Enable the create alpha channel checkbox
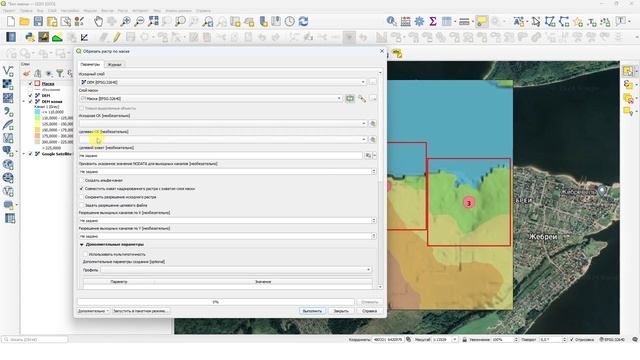The image size is (640, 360). pos(82,180)
